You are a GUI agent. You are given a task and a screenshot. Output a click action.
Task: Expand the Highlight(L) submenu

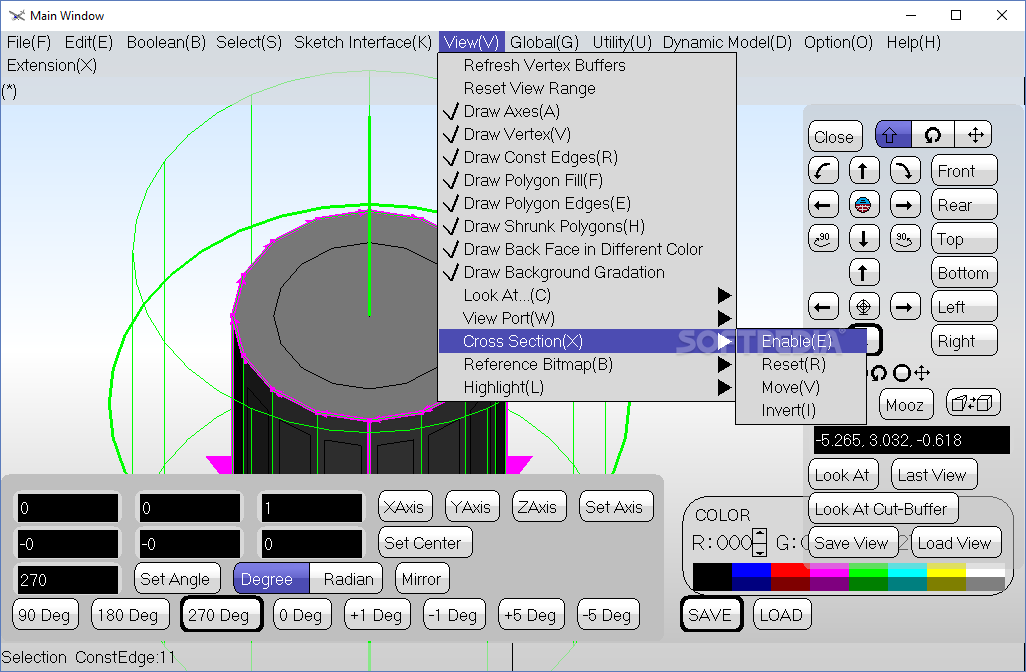[587, 387]
